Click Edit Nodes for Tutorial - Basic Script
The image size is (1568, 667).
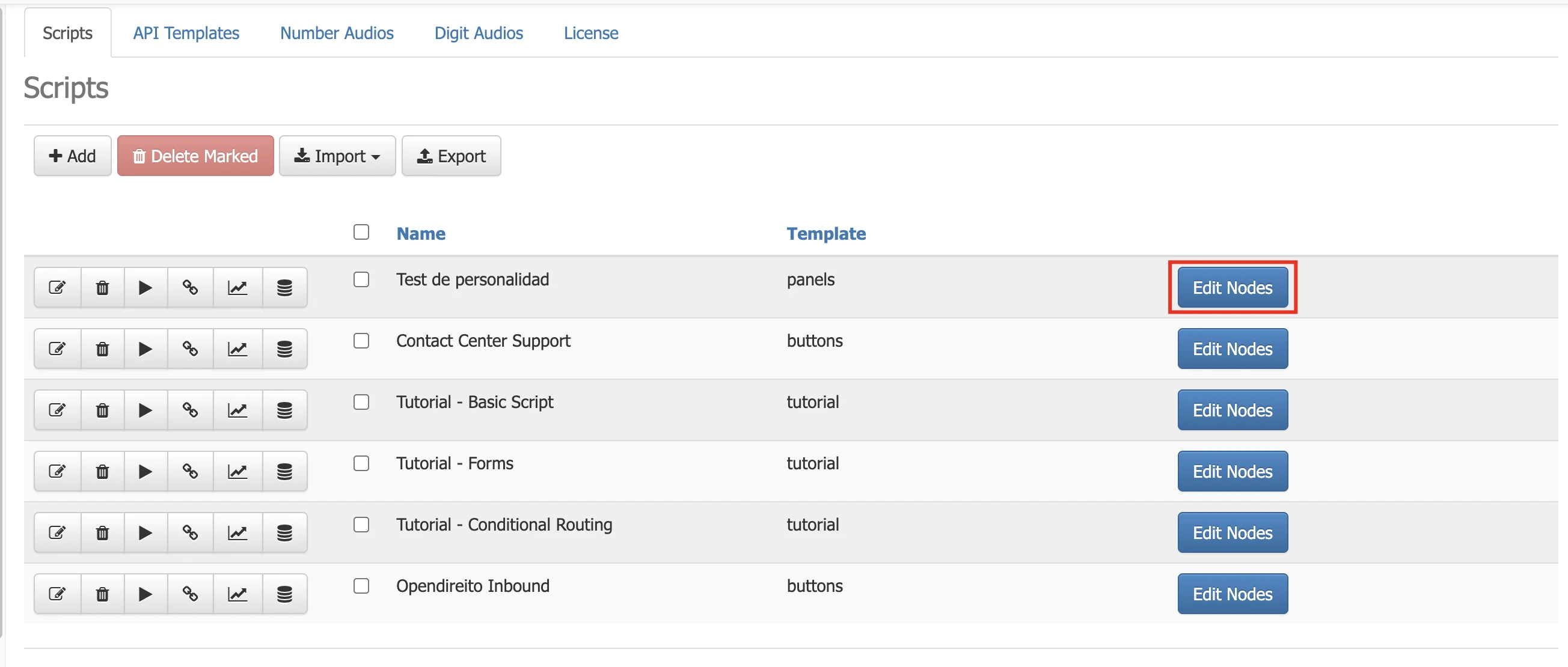[1232, 410]
